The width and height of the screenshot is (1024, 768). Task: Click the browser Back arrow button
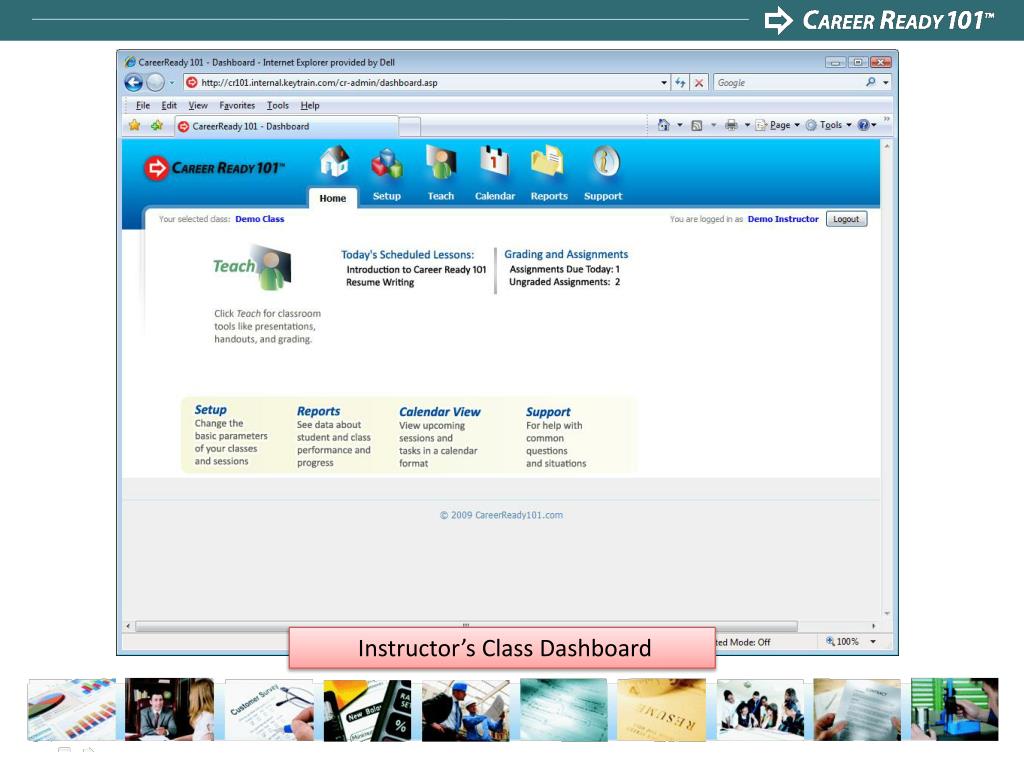[x=134, y=82]
